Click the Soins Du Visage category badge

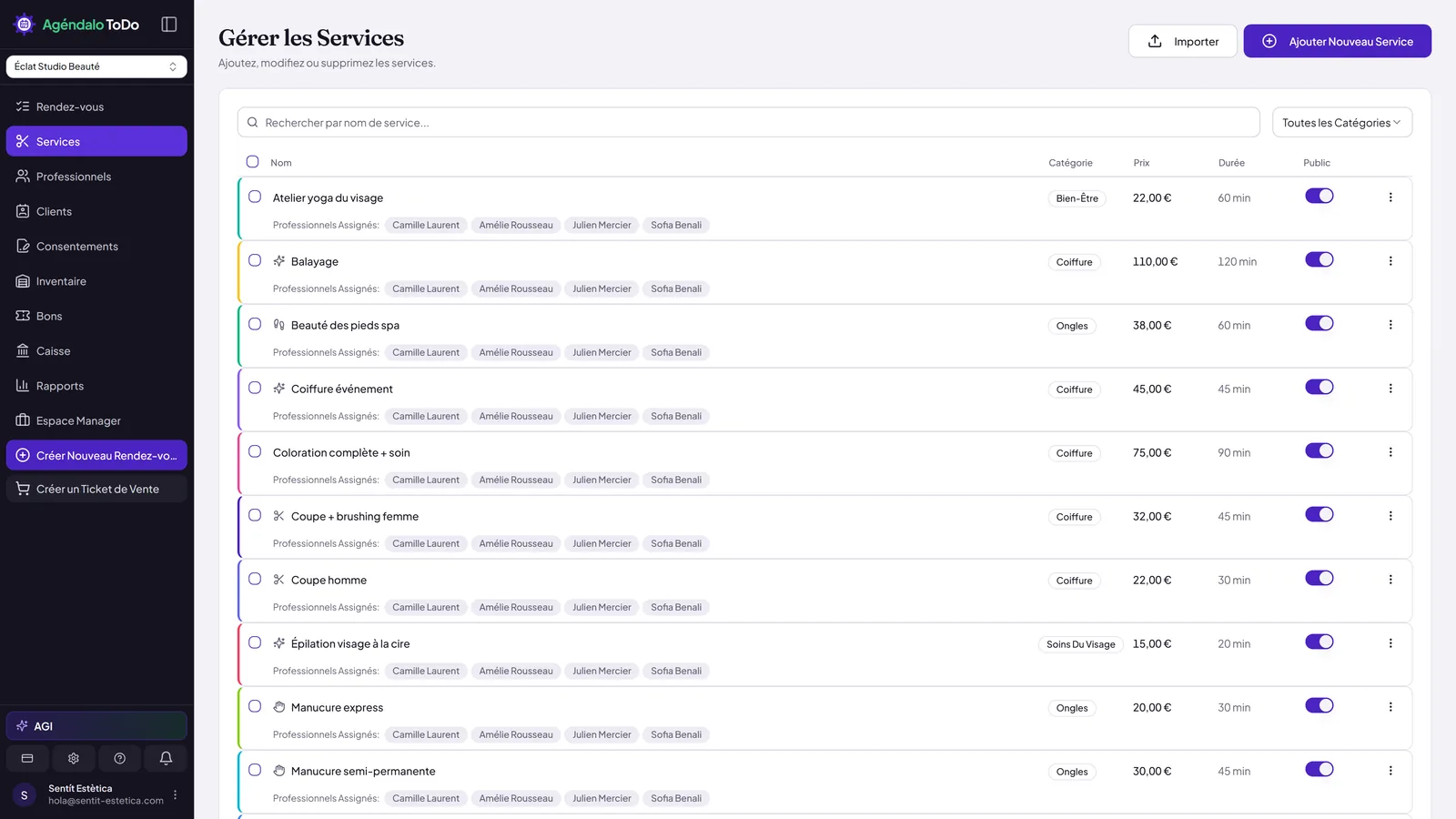click(x=1081, y=644)
